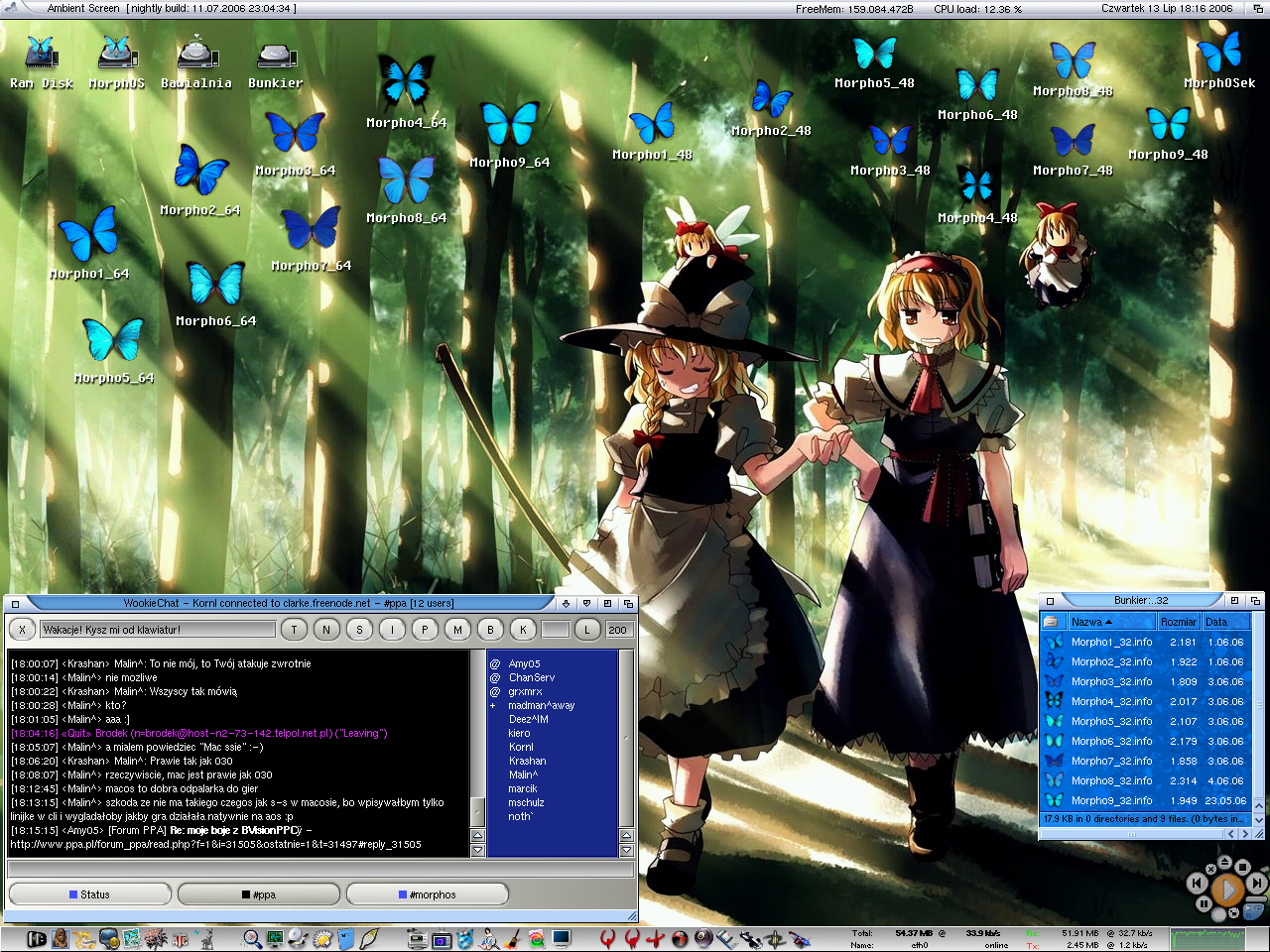Click the Bunkier window scroll-right arrow
The width and height of the screenshot is (1270, 952).
click(x=1245, y=835)
